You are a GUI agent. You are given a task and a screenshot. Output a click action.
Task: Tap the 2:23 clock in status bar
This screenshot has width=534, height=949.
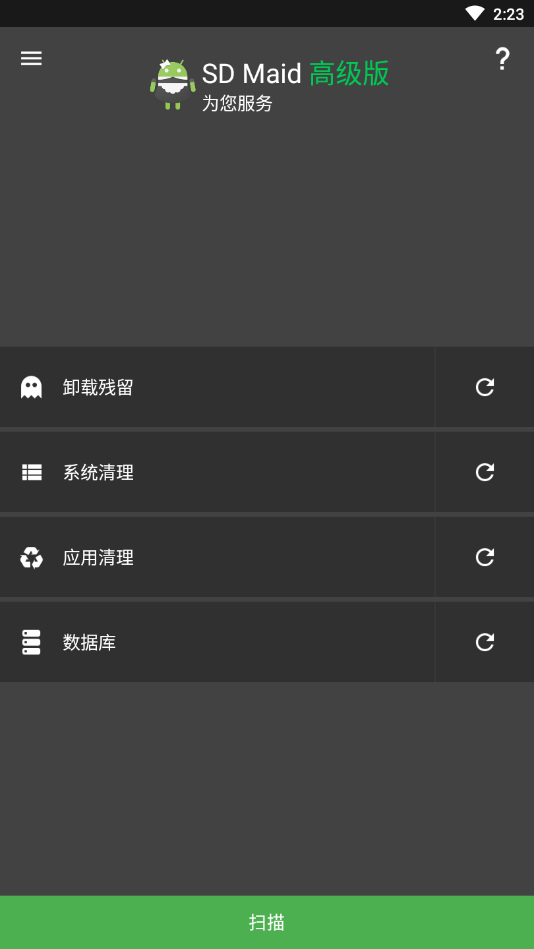point(509,14)
